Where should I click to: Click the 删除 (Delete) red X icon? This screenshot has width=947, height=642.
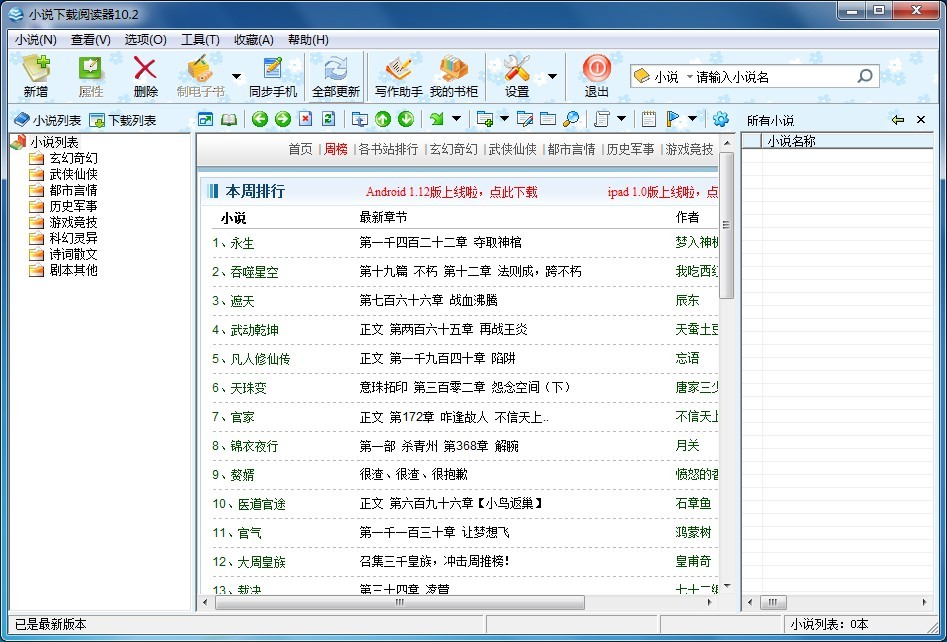(145, 76)
